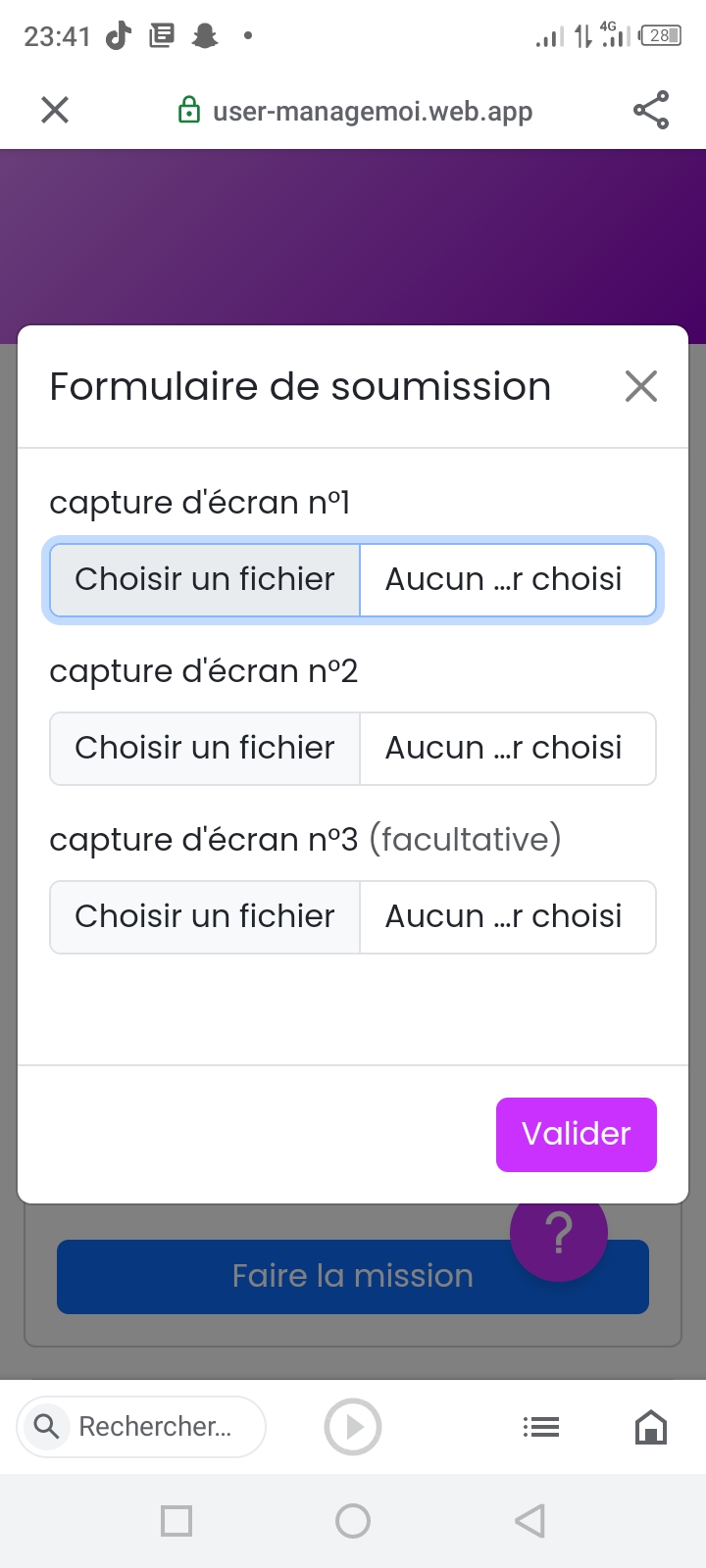The height and width of the screenshot is (1568, 706).
Task: Tap the magnifier icon in the search box
Action: point(46,1426)
